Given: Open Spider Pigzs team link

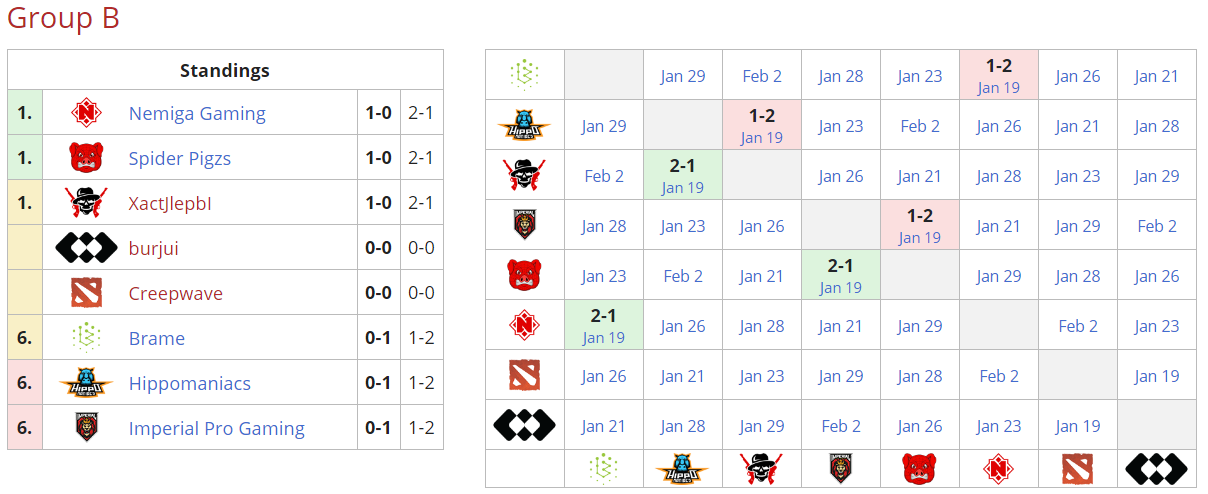Looking at the screenshot, I should pos(179,158).
